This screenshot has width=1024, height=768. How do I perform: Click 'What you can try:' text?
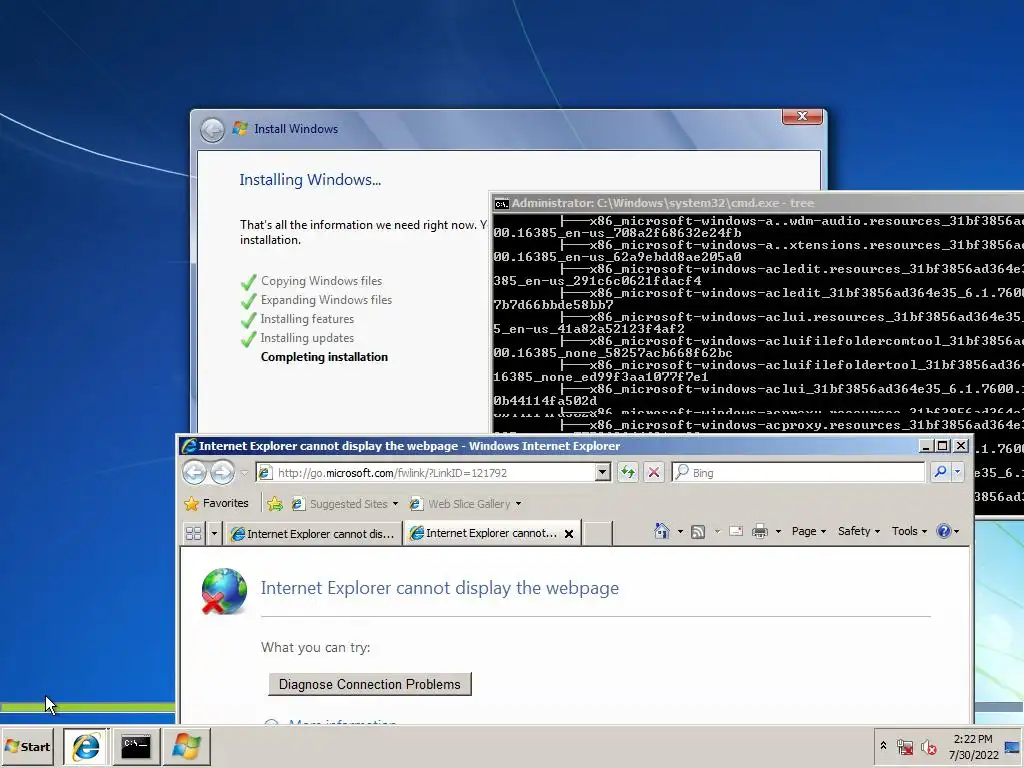pos(315,647)
